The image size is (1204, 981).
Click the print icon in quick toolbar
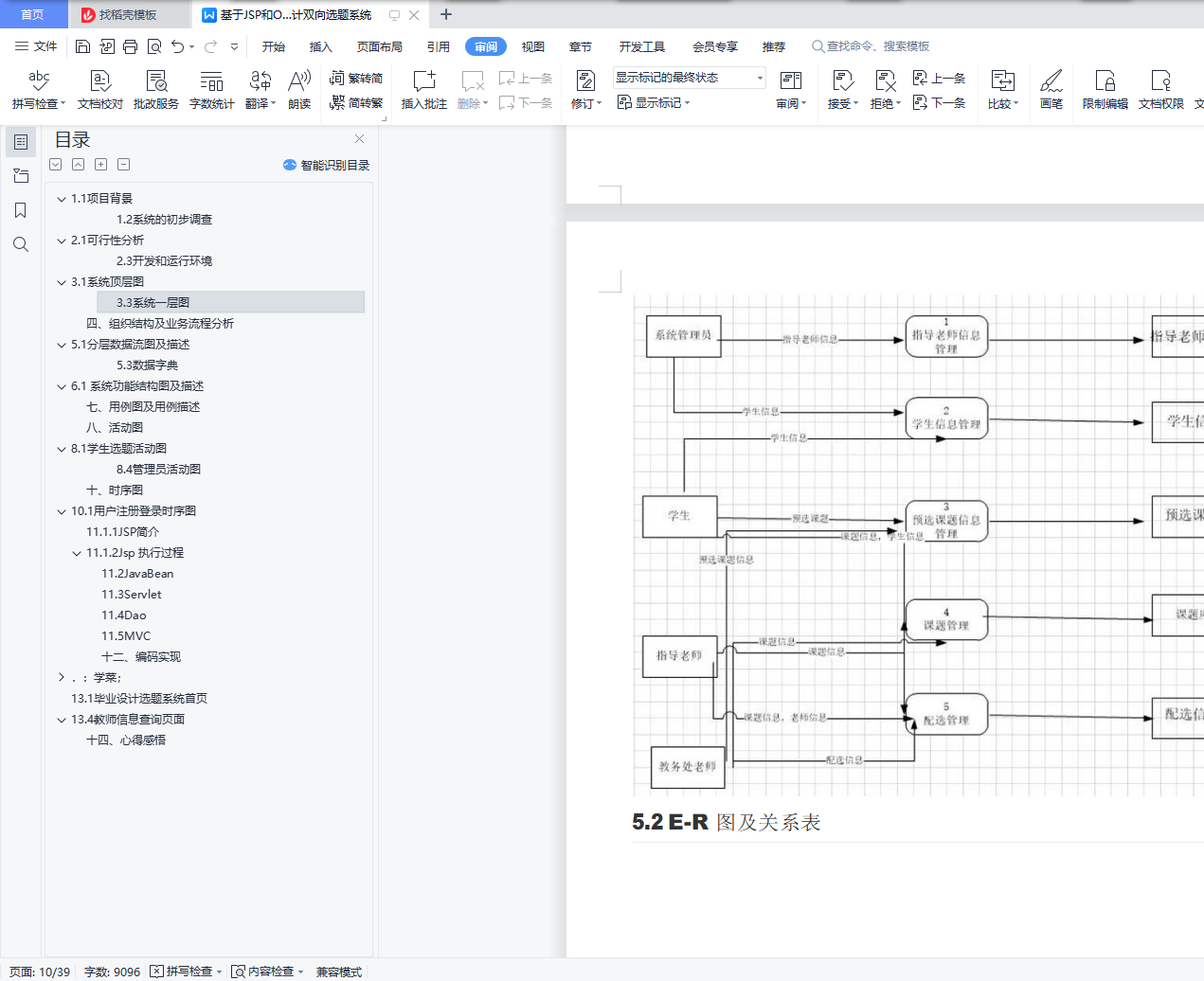[130, 46]
